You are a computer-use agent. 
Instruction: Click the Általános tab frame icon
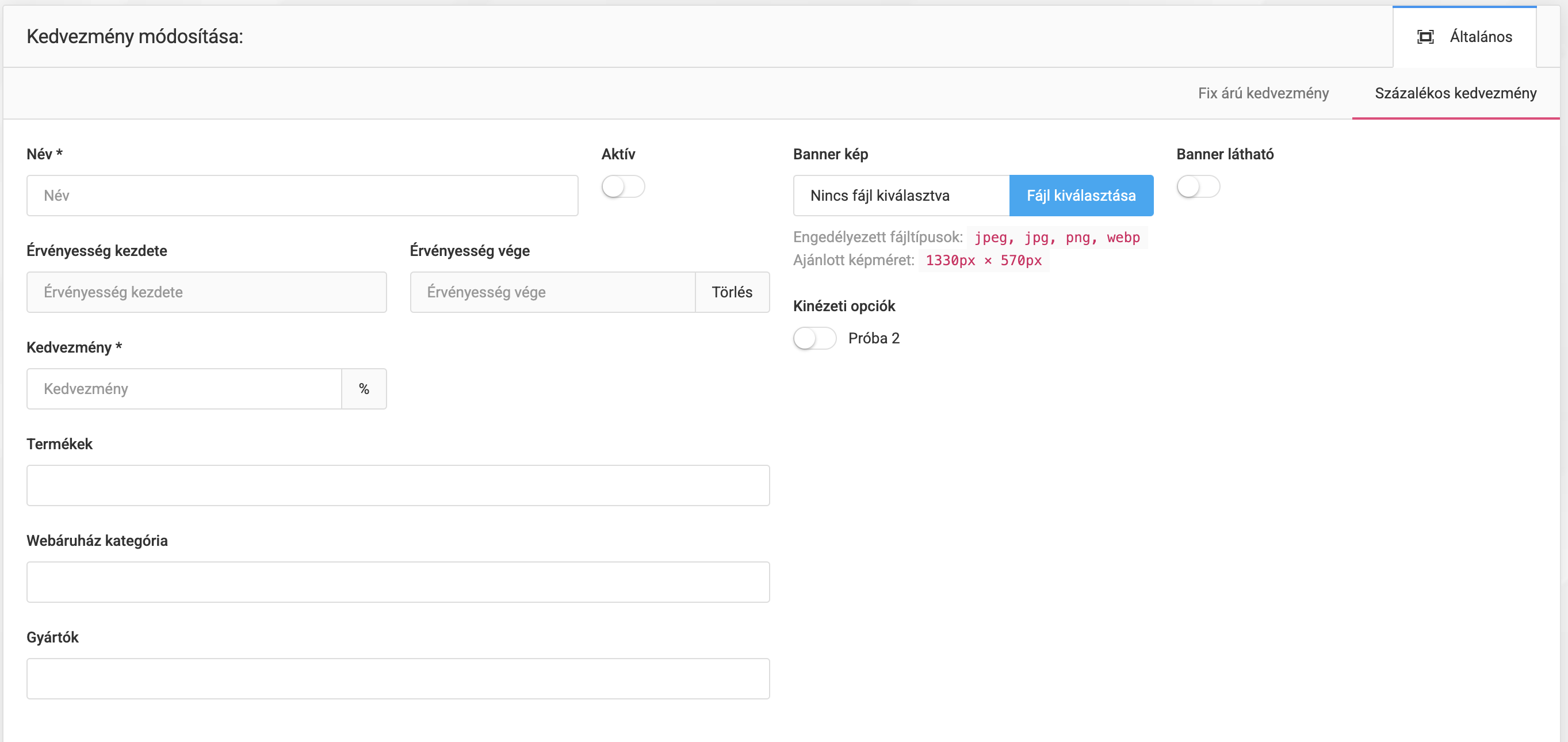pos(1425,37)
